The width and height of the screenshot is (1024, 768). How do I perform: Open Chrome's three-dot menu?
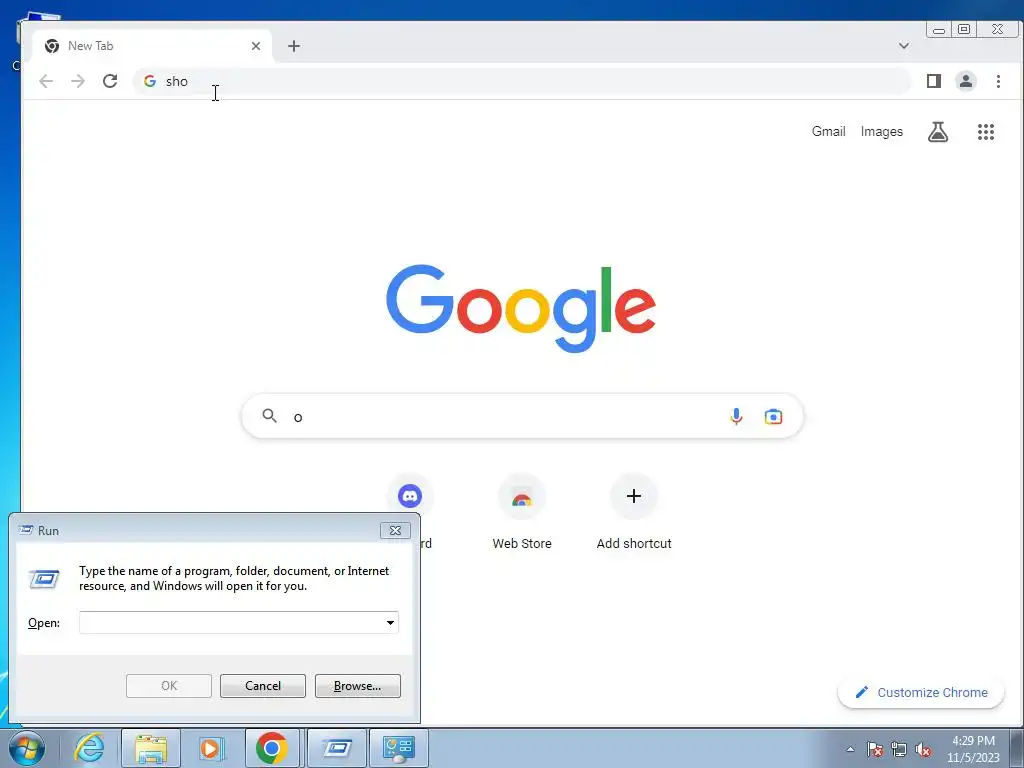coord(998,81)
